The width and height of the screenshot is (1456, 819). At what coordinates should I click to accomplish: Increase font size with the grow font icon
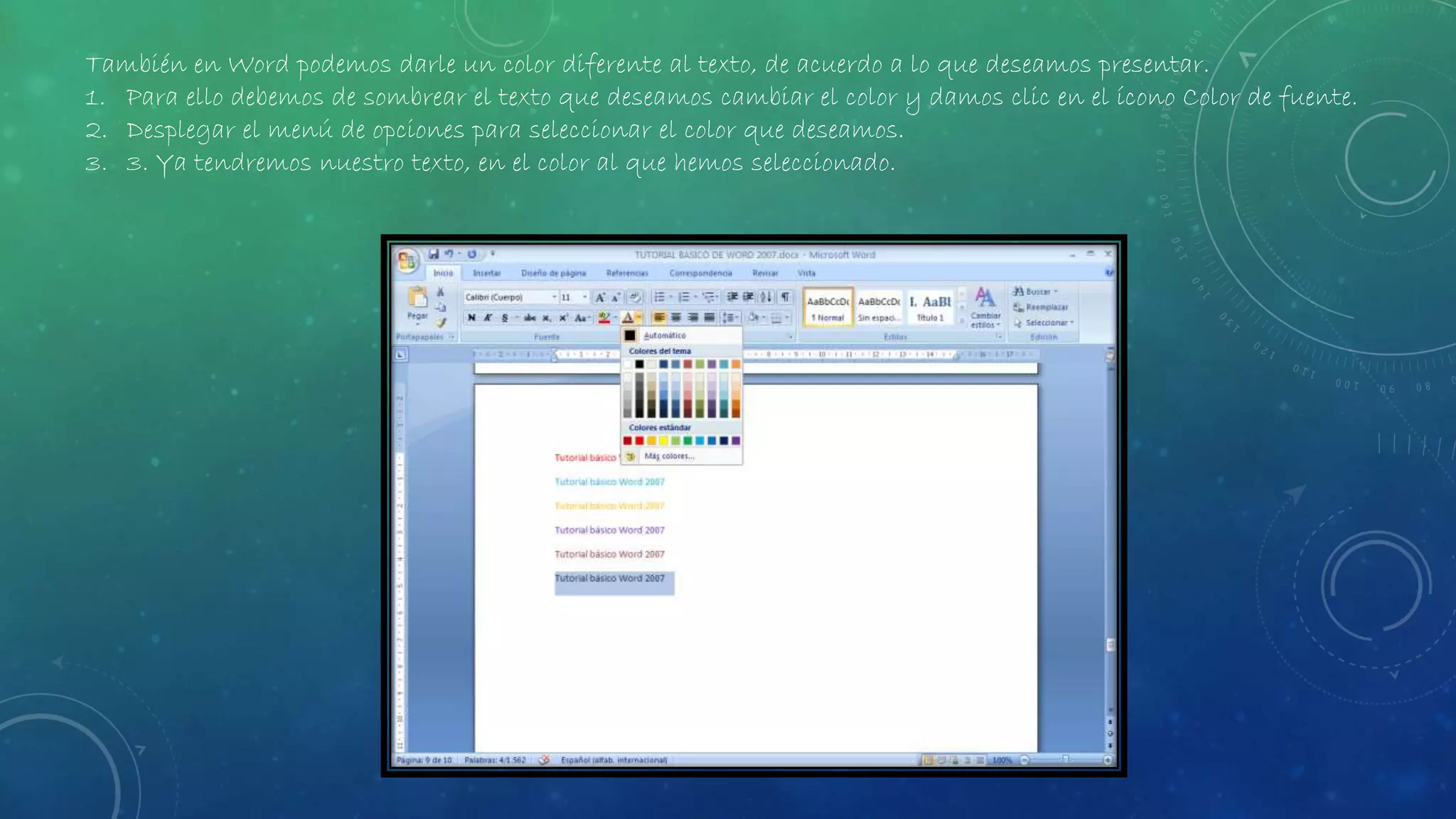point(600,297)
